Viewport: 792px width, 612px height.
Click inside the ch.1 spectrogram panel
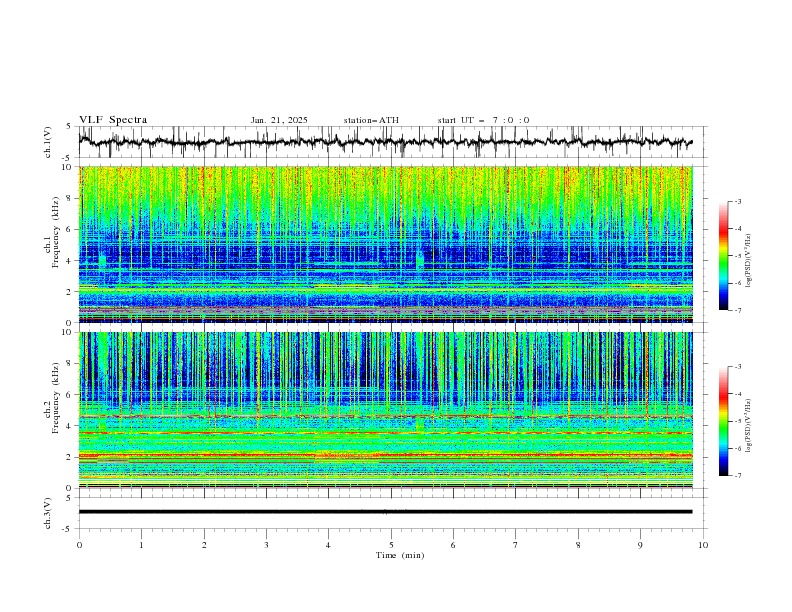[385, 244]
